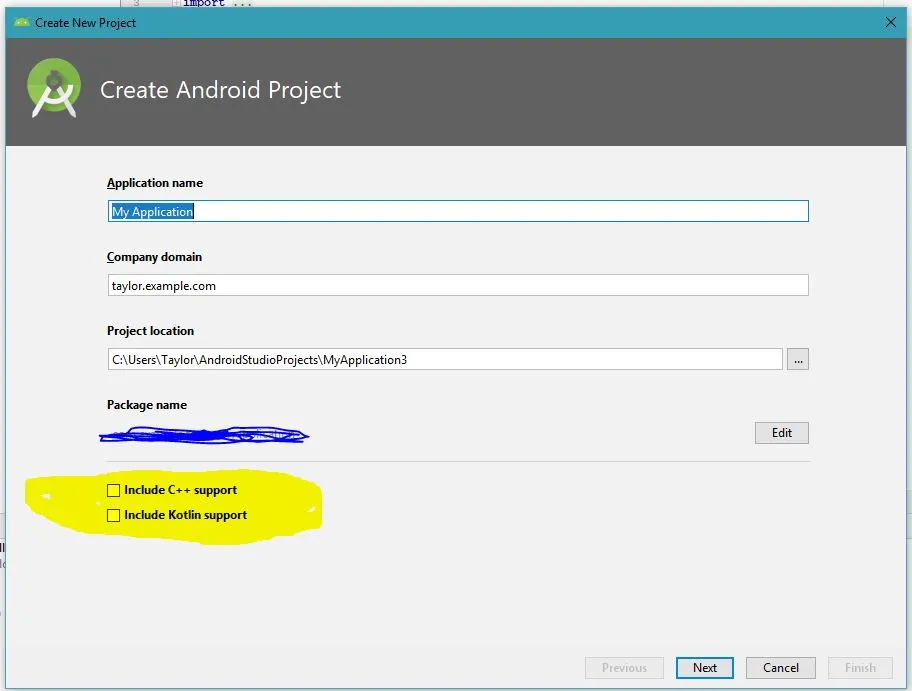Click the Company domain label
This screenshot has width=912, height=691.
(154, 257)
